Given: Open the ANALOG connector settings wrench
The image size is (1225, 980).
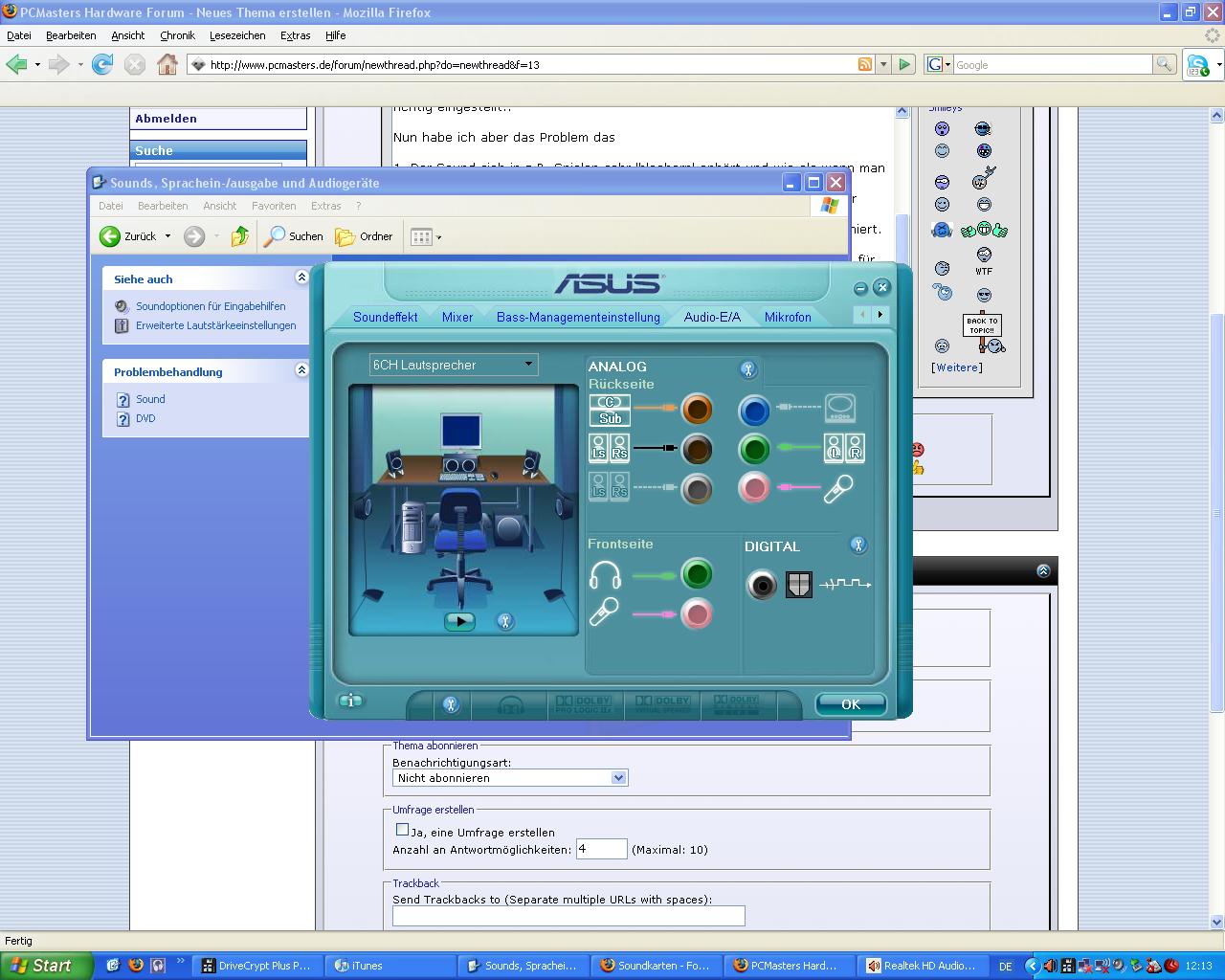Looking at the screenshot, I should (x=748, y=369).
